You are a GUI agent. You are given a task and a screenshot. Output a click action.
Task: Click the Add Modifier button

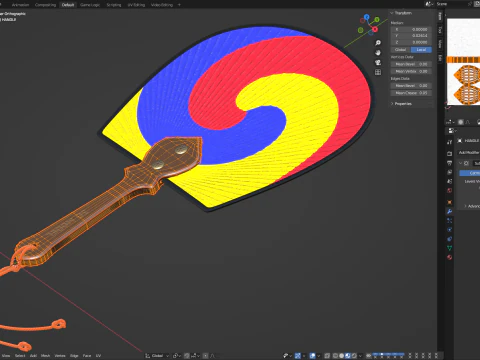click(x=469, y=152)
